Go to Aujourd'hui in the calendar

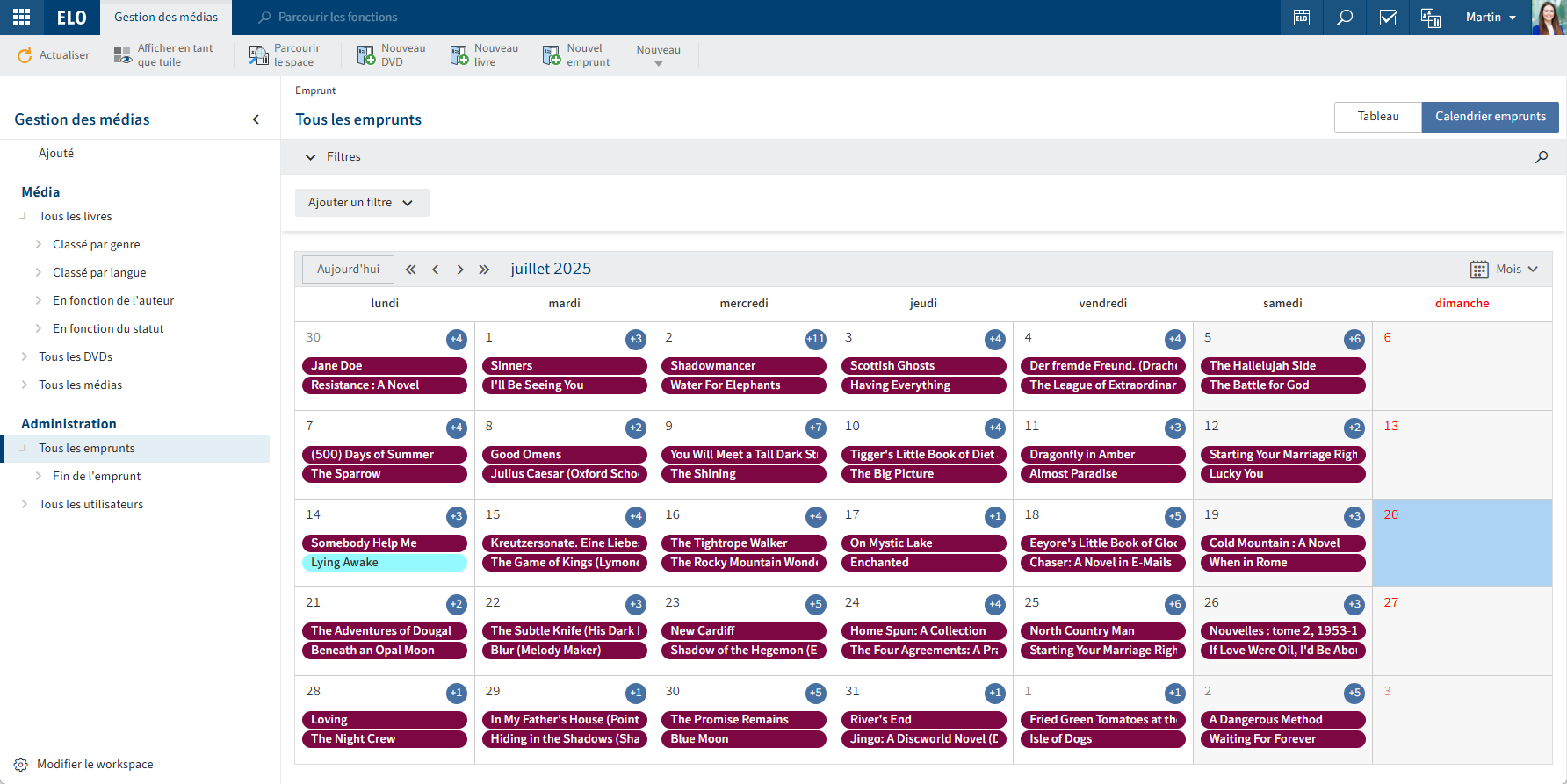pos(349,270)
